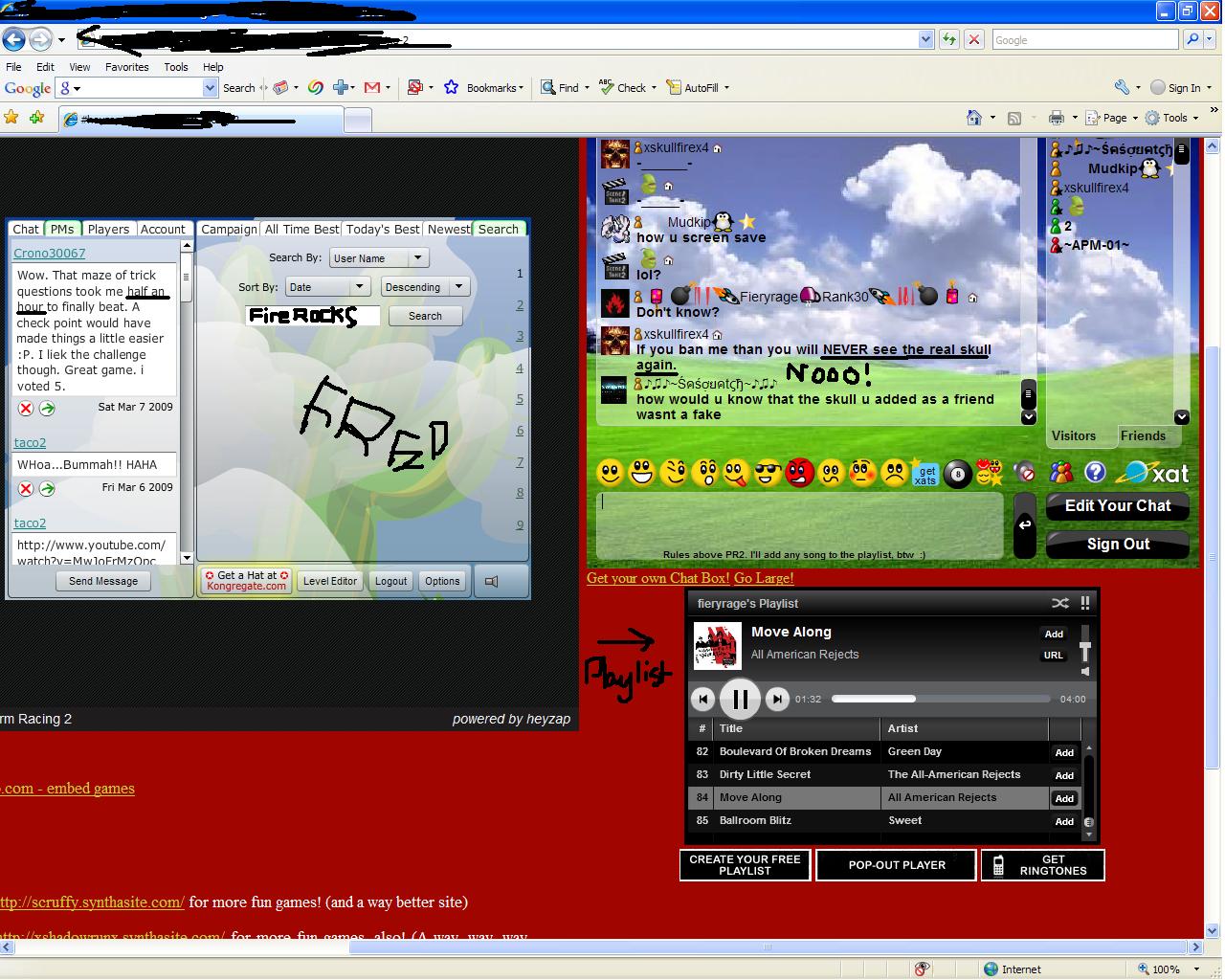Image resolution: width=1225 pixels, height=980 pixels.
Task: Insert the tongue-out smiley in chat
Action: coord(737,473)
